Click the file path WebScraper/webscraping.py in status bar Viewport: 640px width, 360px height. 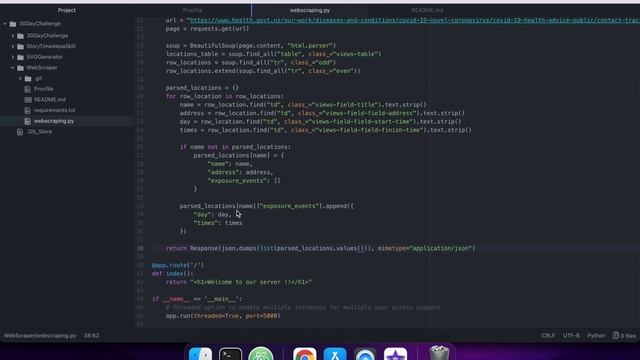[x=40, y=336]
